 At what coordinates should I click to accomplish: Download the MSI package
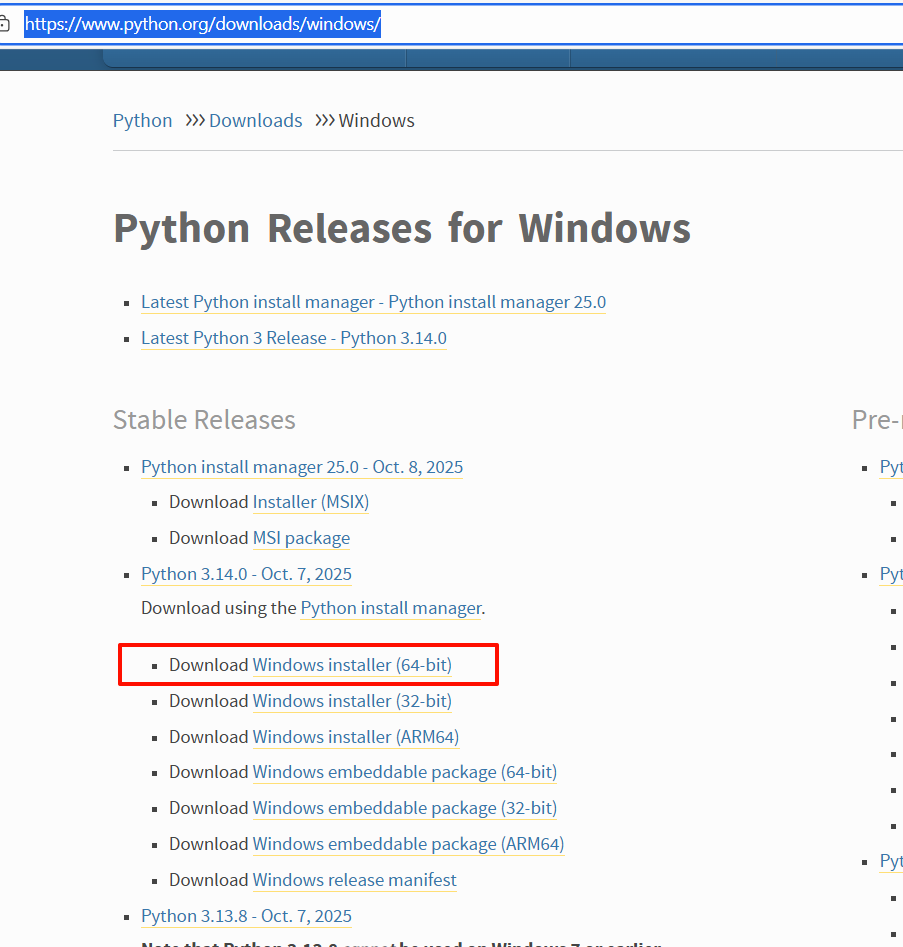[301, 538]
